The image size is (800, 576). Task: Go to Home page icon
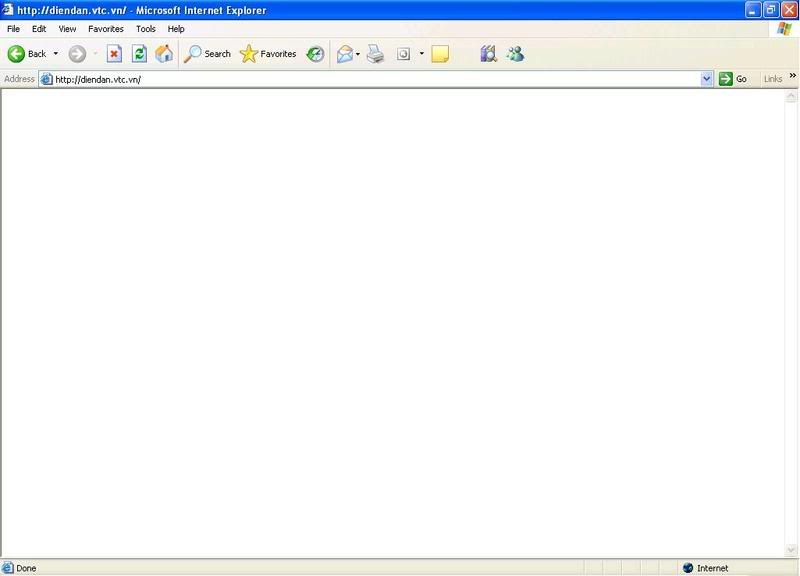164,54
